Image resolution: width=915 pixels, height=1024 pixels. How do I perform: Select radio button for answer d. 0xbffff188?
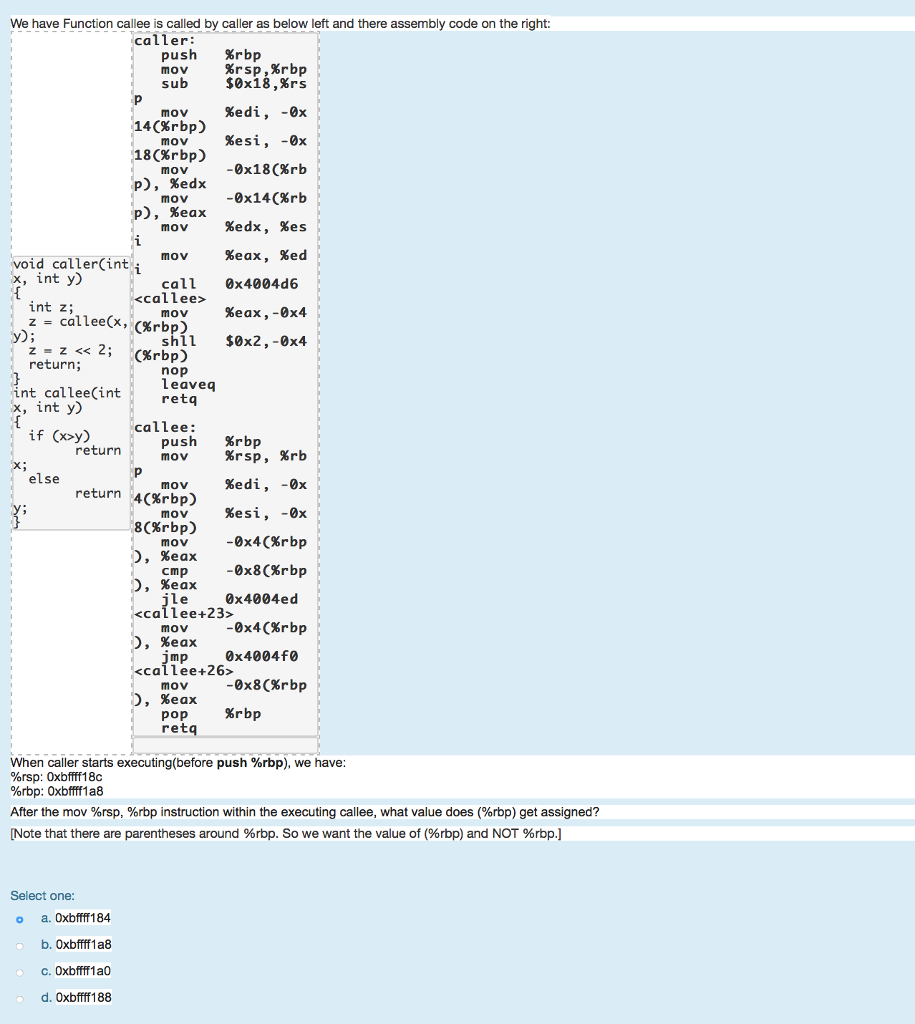20,997
